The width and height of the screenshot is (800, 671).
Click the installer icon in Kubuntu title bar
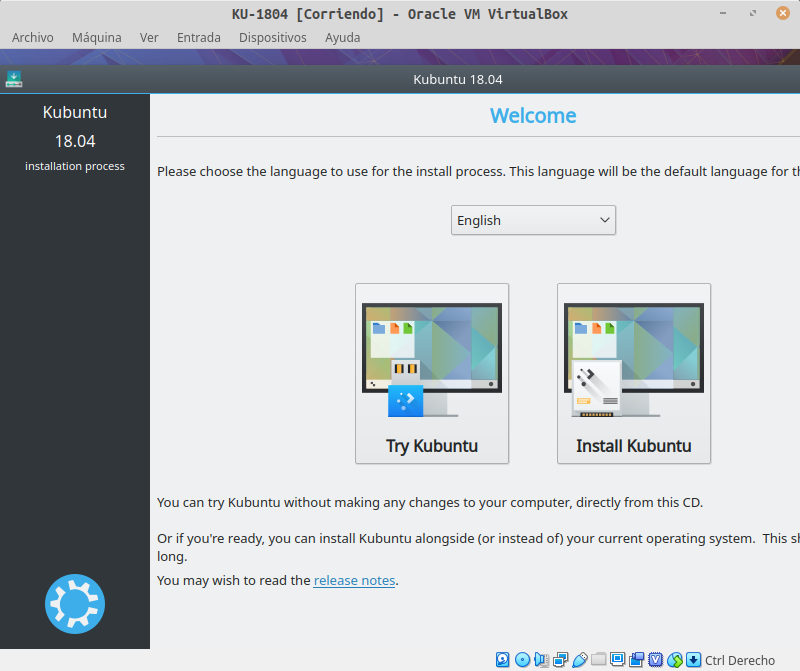14,79
